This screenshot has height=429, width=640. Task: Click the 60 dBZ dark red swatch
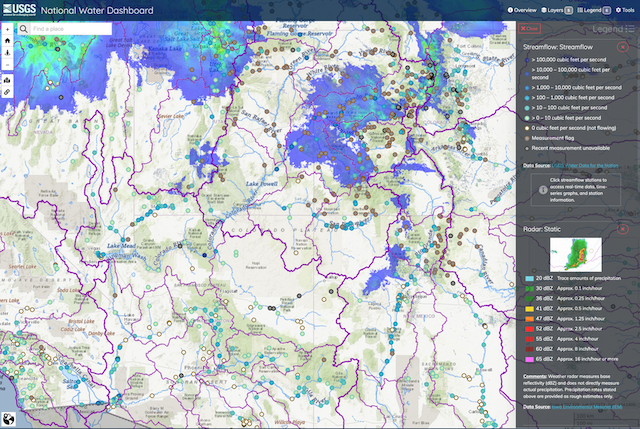pyautogui.click(x=529, y=349)
